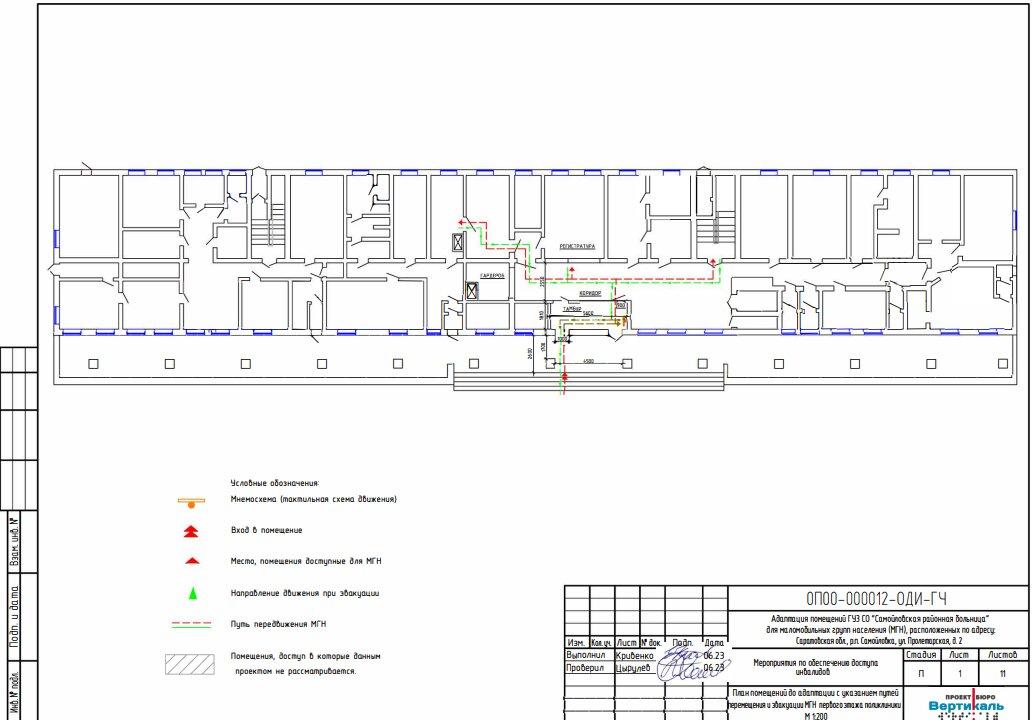Click the double red arrow entrance legend icon
Image resolution: width=1033 pixels, height=720 pixels.
(x=193, y=530)
